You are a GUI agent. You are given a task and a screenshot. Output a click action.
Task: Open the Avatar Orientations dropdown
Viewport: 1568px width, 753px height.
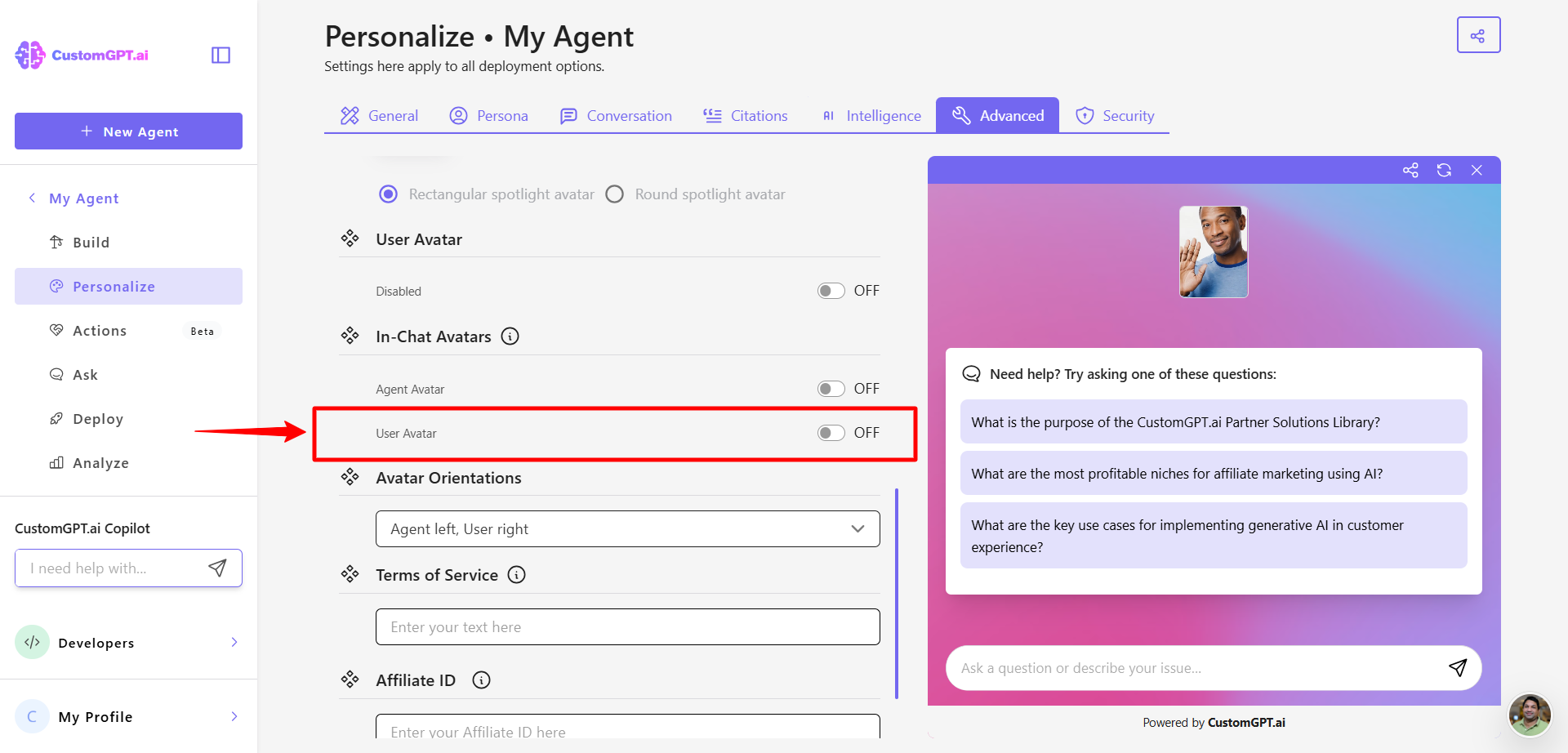pos(628,529)
